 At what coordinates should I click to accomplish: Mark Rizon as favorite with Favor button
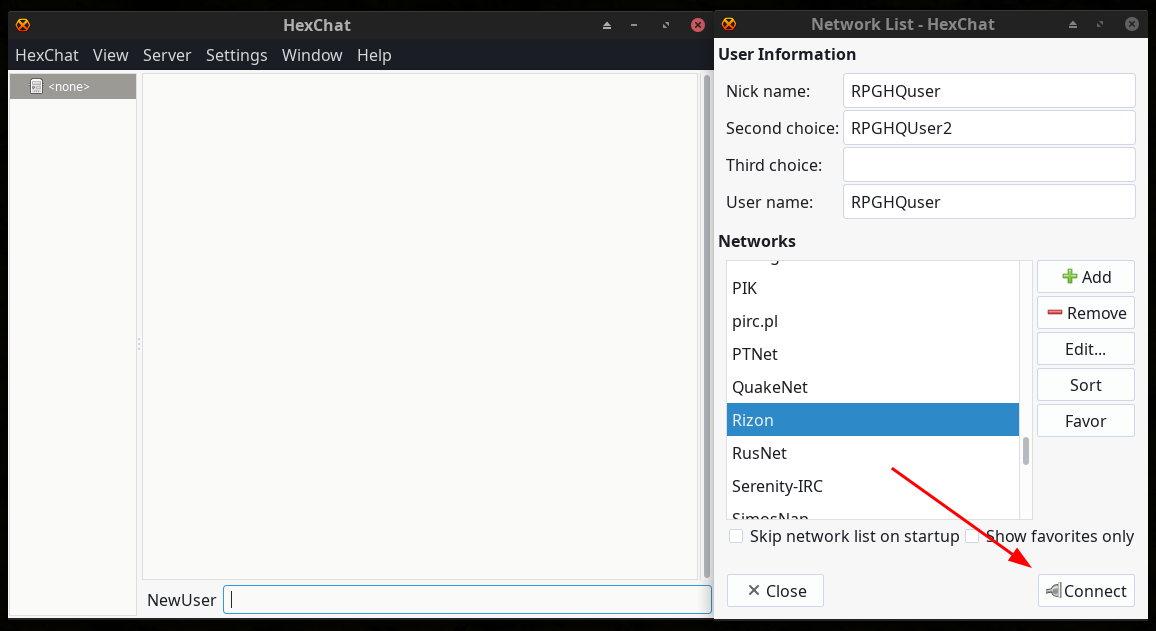tap(1085, 421)
